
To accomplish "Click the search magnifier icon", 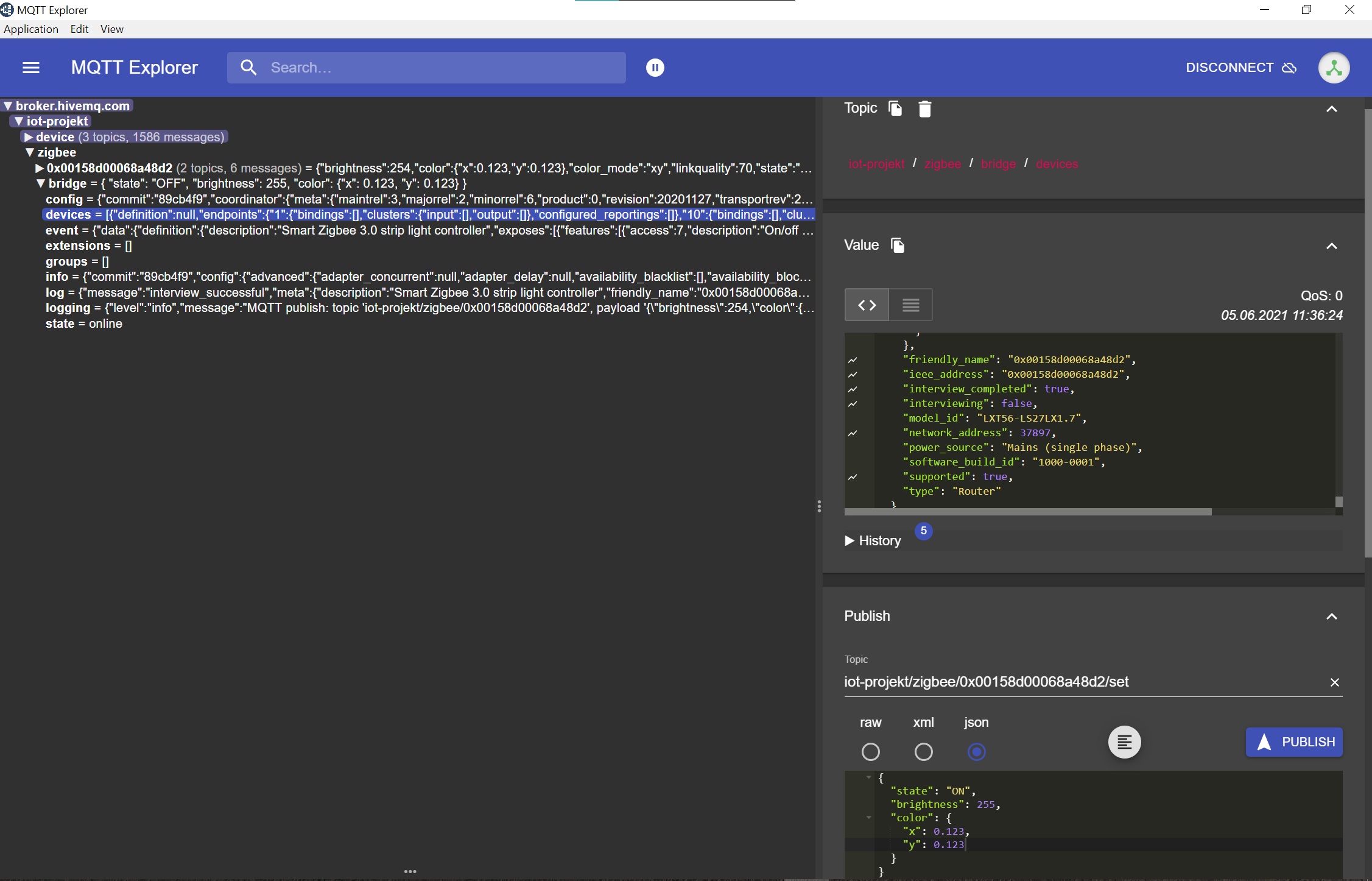I will tap(248, 68).
